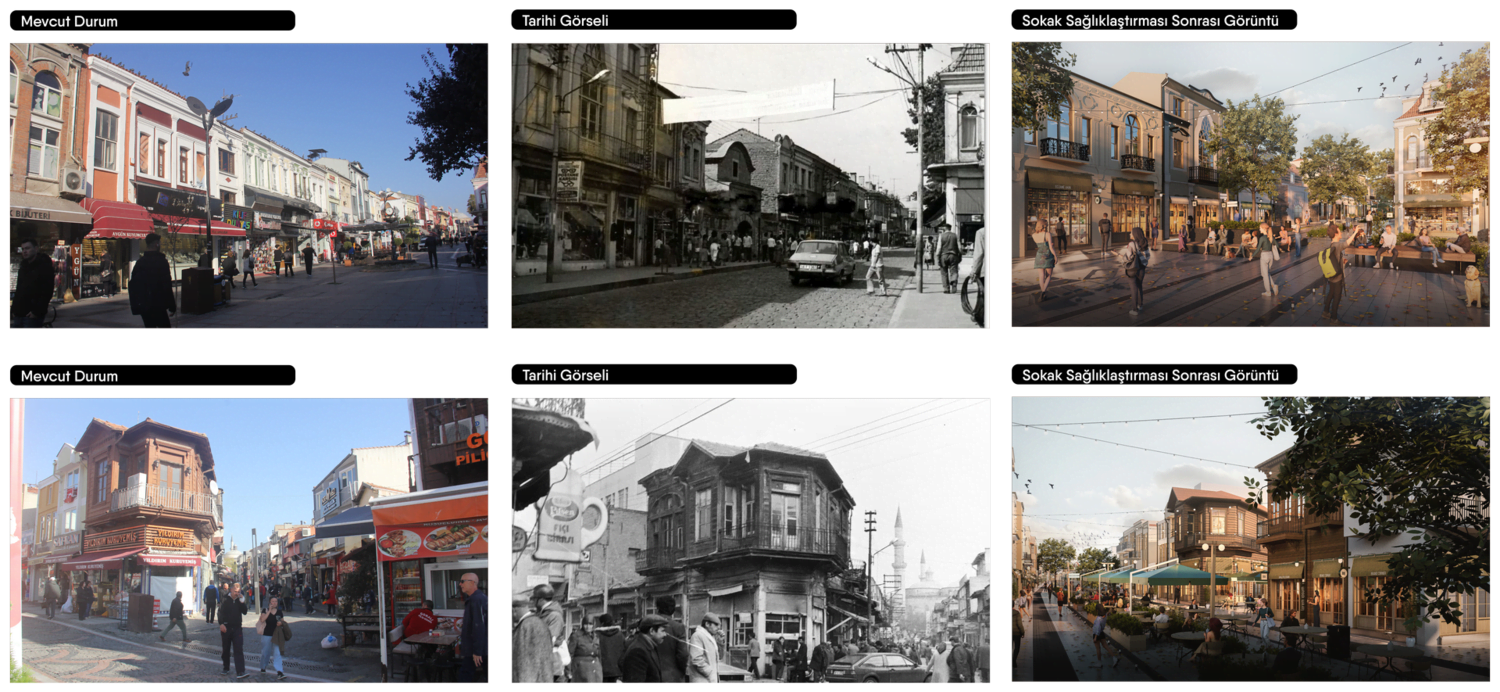Click the 'Tarihi Görseli' label above the vintage car photo
This screenshot has width=1500, height=692.
(x=565, y=21)
